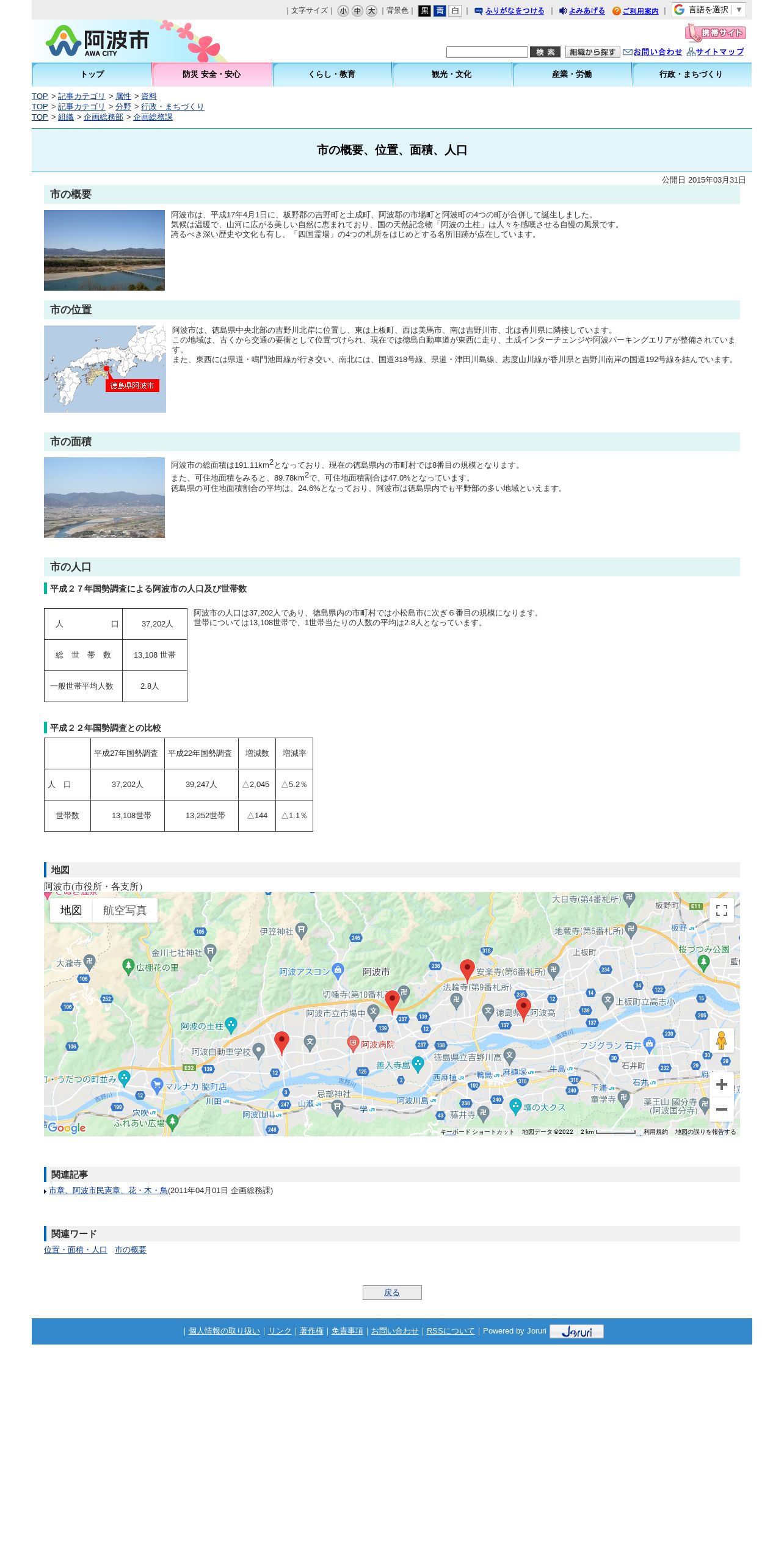Switch map to 地図 view
The height and width of the screenshot is (1568, 784).
[x=71, y=910]
